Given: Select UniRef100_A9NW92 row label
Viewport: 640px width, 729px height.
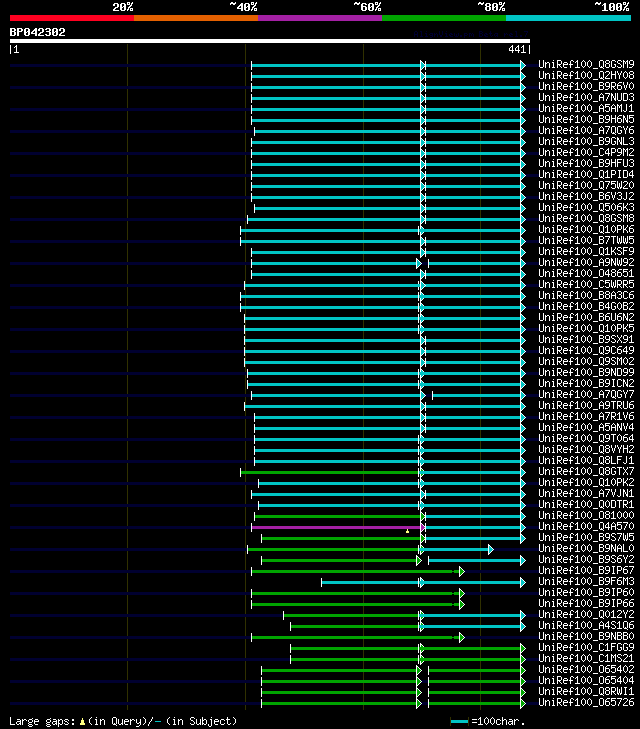Looking at the screenshot, I should (586, 262).
